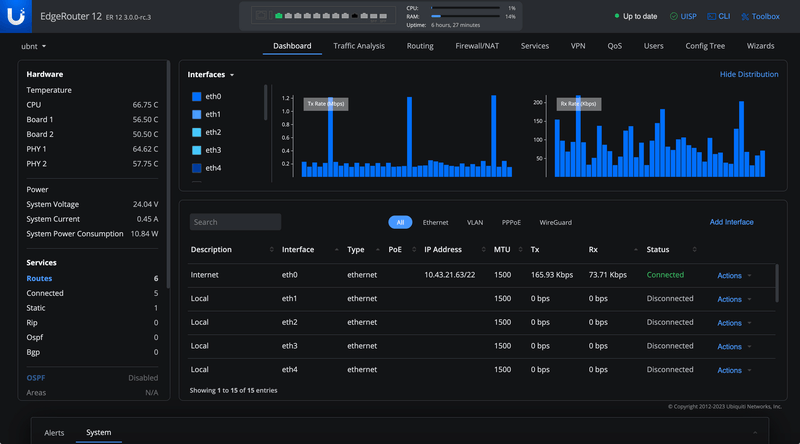The height and width of the screenshot is (444, 800).
Task: Filter interfaces by VLAN
Action: 474,223
